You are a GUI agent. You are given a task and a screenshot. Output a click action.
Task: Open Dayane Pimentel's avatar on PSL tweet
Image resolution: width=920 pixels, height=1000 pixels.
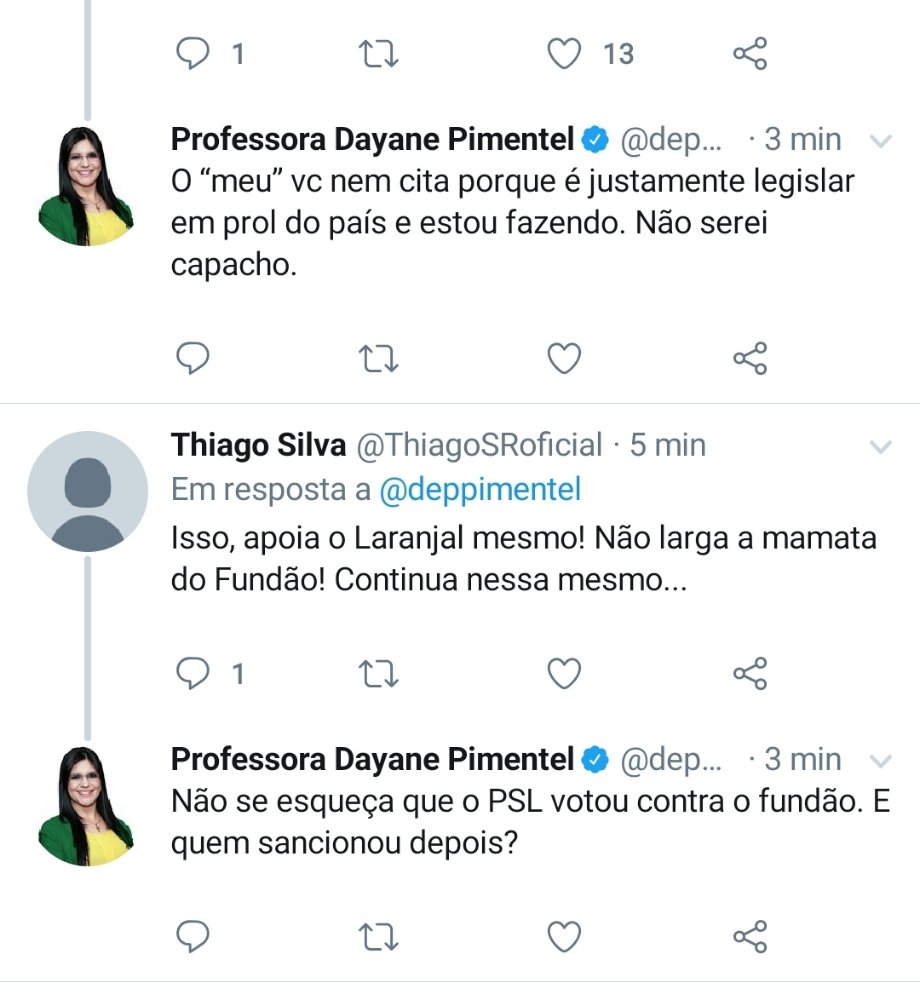coord(87,804)
